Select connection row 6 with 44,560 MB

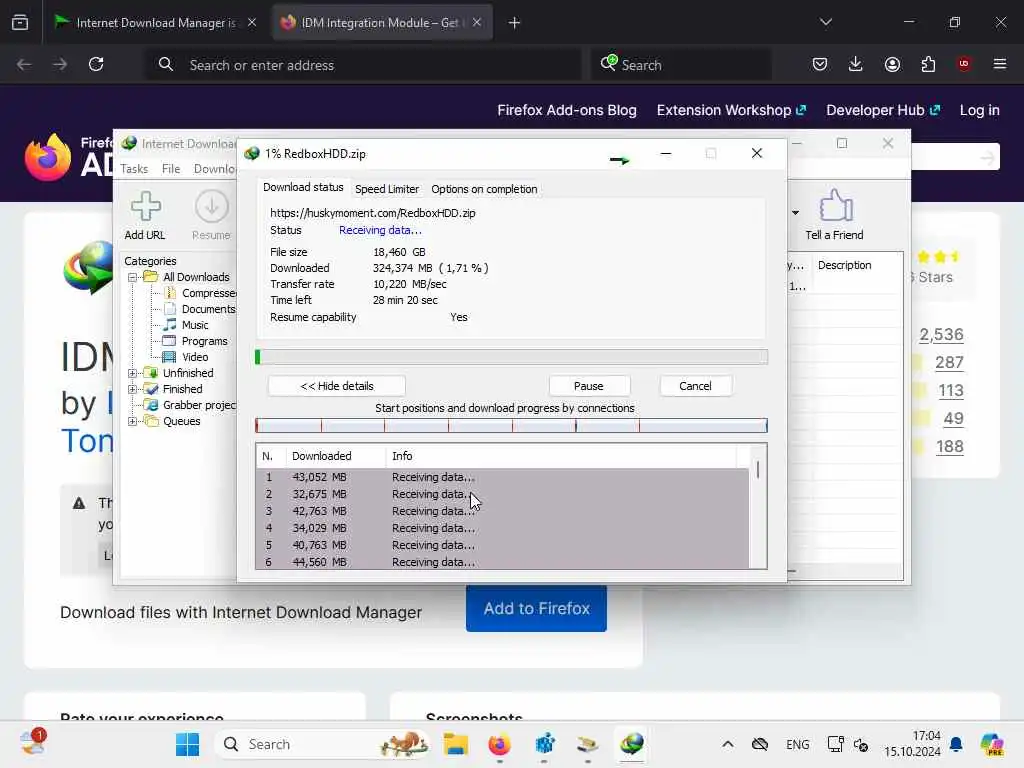(502, 562)
